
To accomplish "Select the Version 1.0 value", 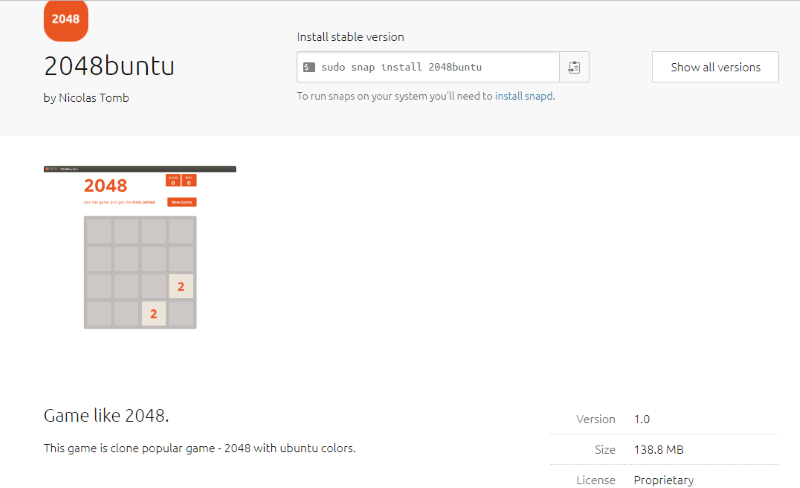I will [642, 419].
